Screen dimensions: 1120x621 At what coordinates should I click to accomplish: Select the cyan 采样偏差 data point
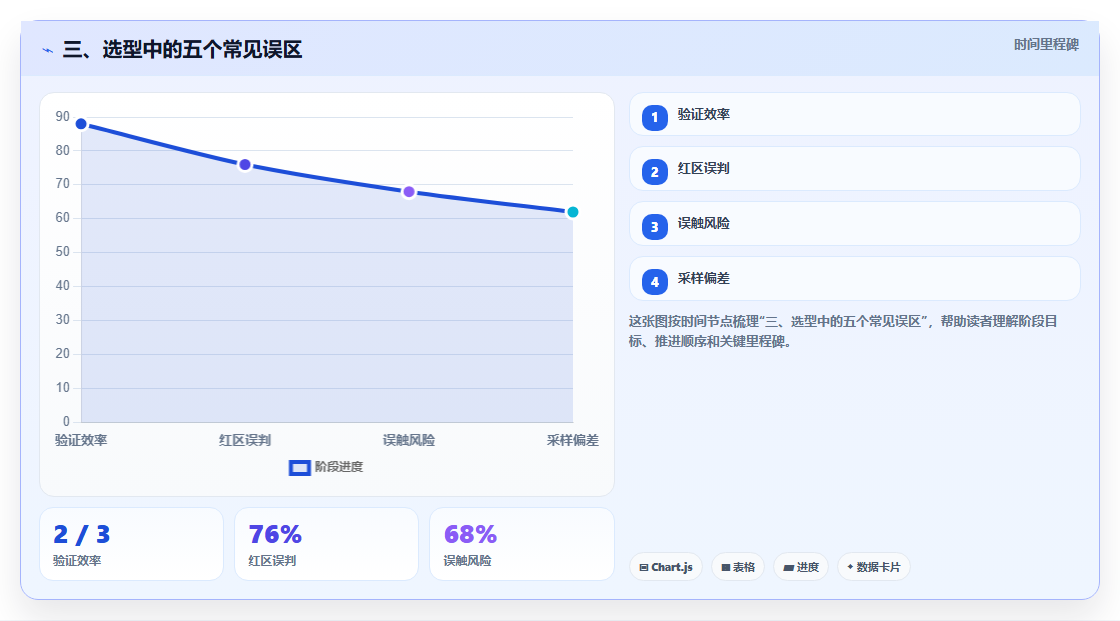[x=572, y=212]
